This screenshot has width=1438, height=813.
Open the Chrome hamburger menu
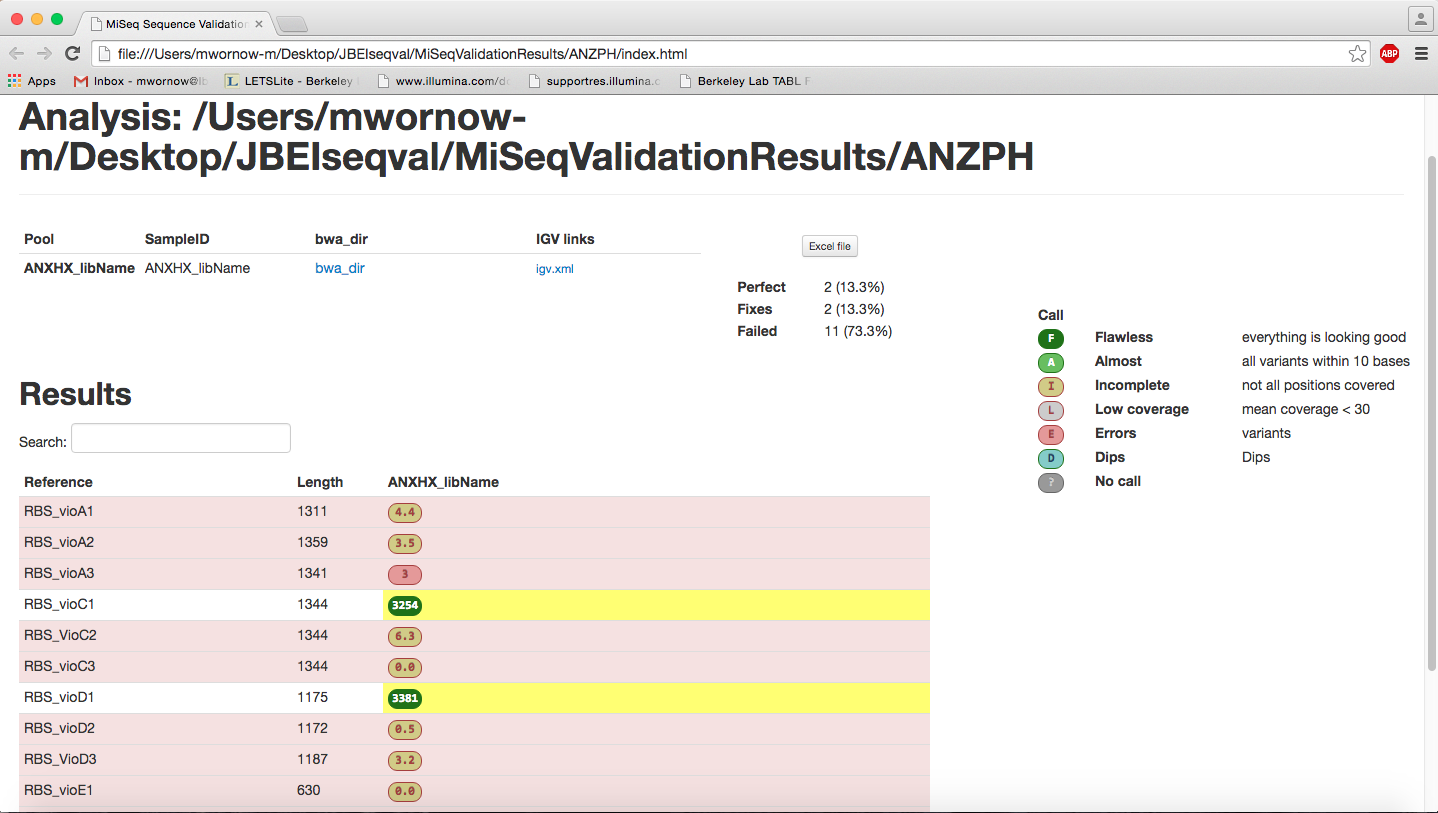(1421, 54)
